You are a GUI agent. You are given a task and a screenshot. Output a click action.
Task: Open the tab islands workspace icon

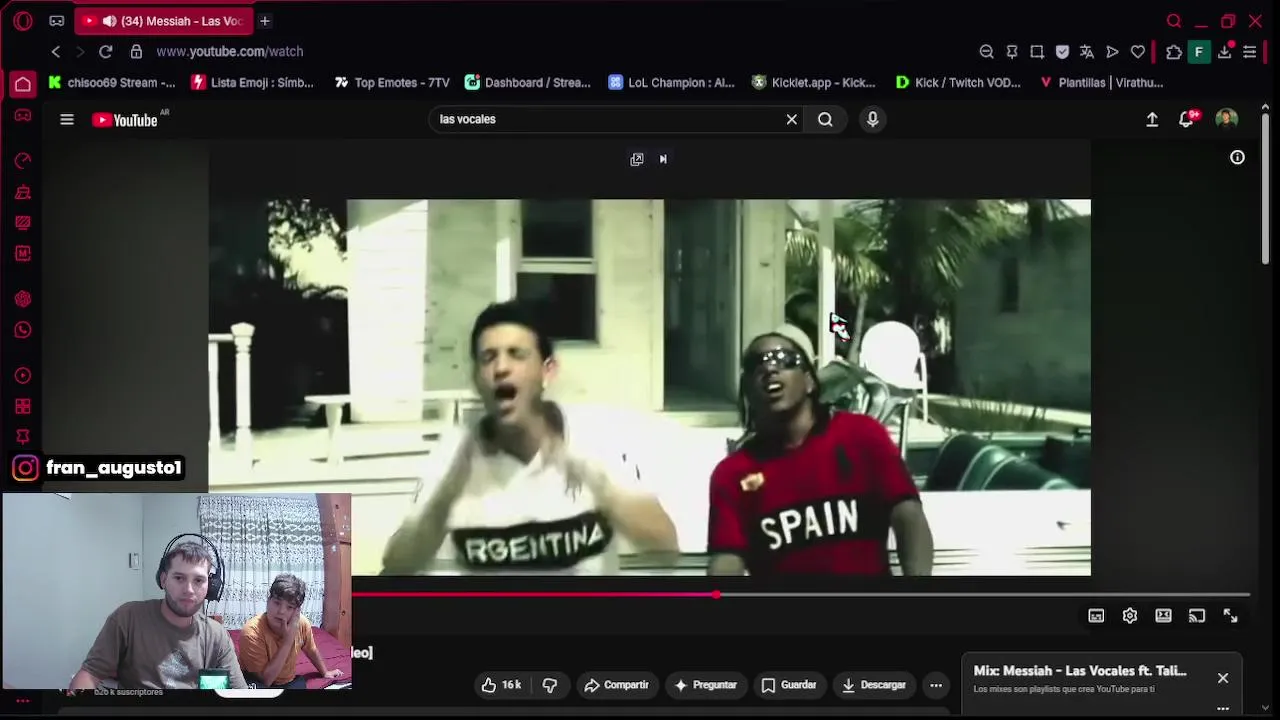pos(57,21)
